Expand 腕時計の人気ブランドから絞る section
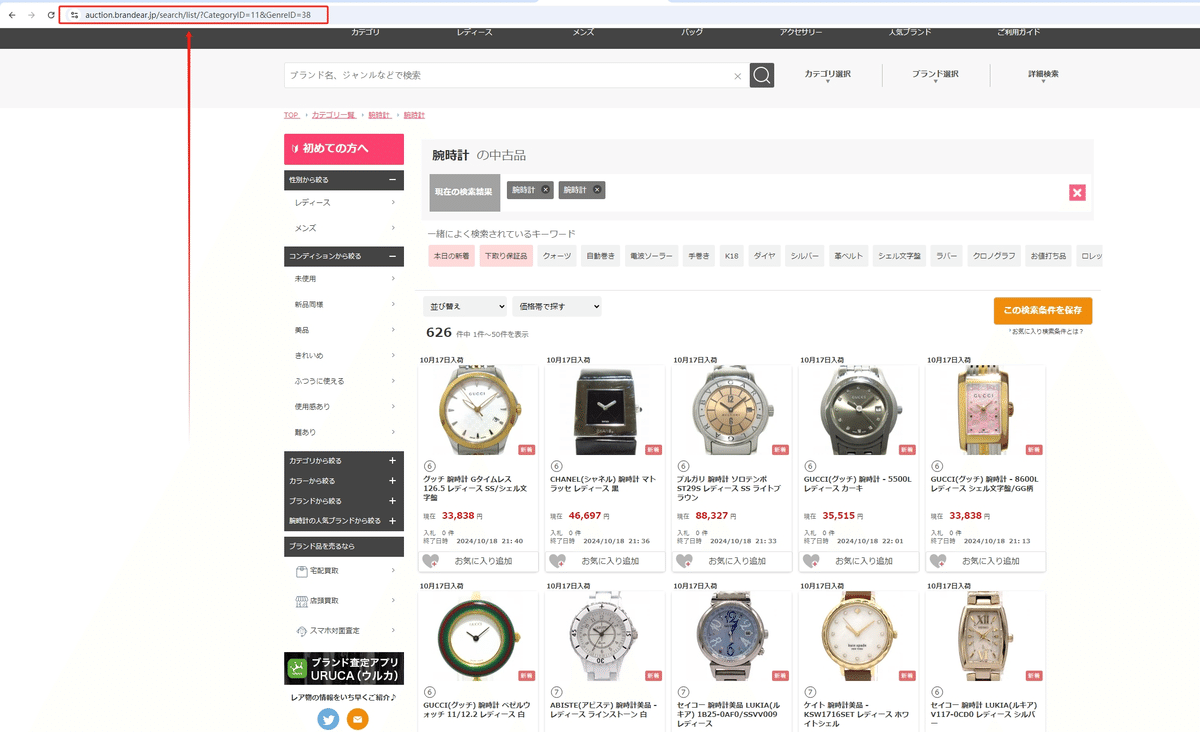The image size is (1200, 732). pyautogui.click(x=393, y=521)
